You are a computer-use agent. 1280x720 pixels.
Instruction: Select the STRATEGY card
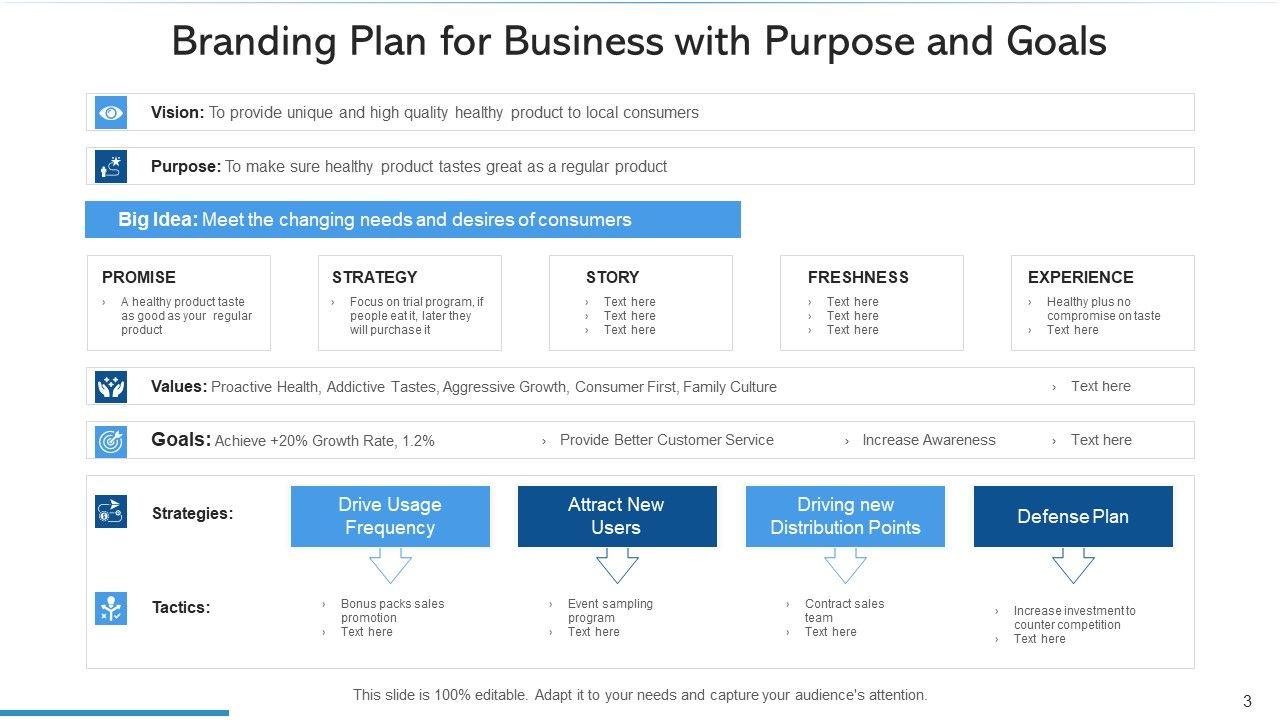(x=410, y=303)
